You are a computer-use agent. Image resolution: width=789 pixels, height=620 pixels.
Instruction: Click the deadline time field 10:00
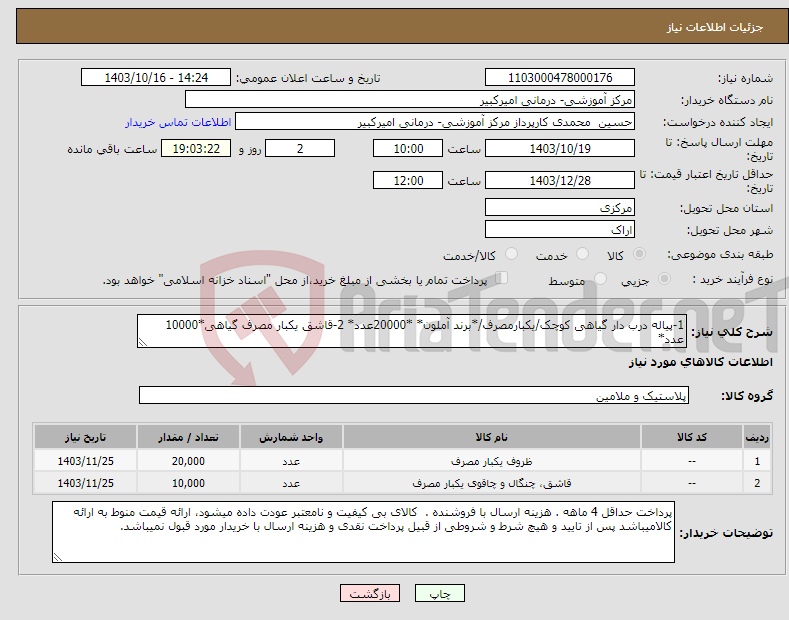click(408, 148)
